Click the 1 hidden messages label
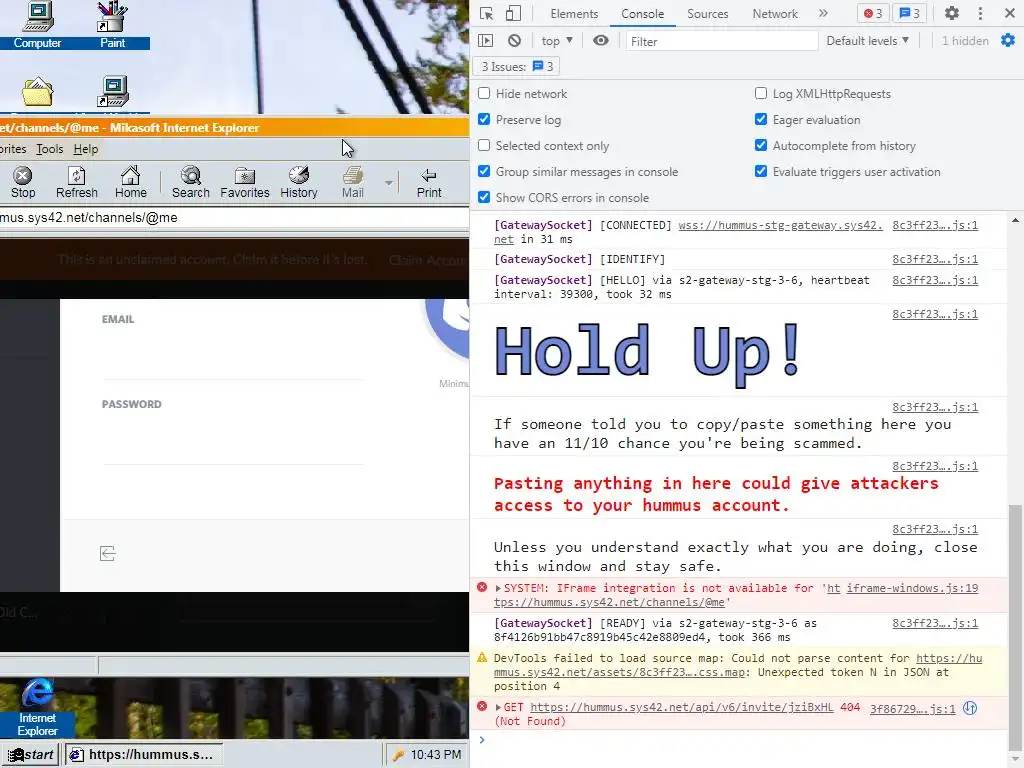The height and width of the screenshot is (768, 1024). pos(965,40)
